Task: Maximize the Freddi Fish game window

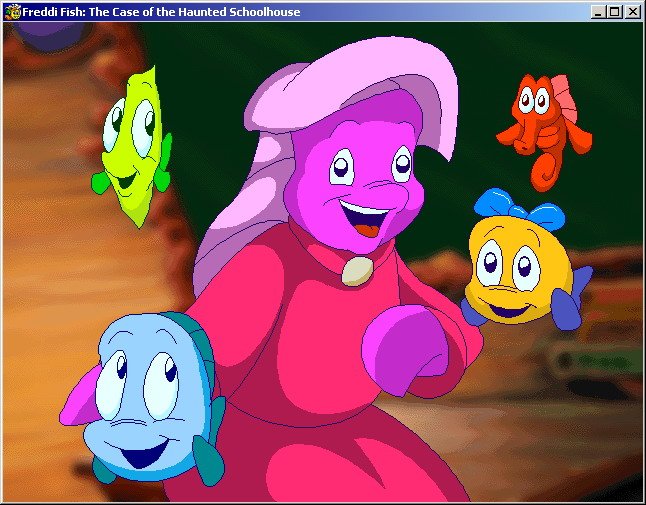Action: pos(614,12)
